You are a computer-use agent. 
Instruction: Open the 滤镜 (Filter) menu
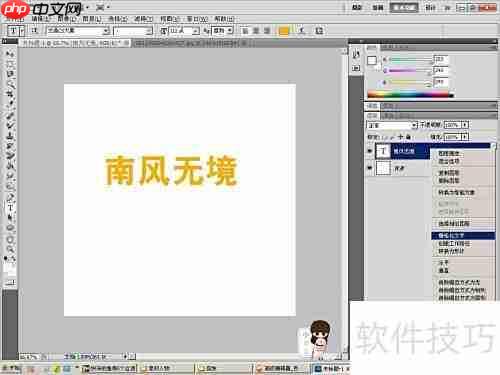coord(144,19)
